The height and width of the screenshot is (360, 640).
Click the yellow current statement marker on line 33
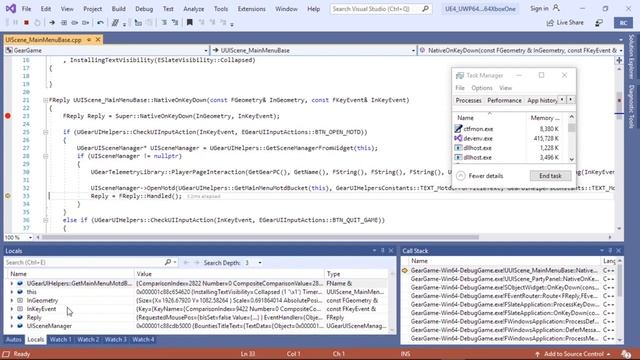click(8, 196)
